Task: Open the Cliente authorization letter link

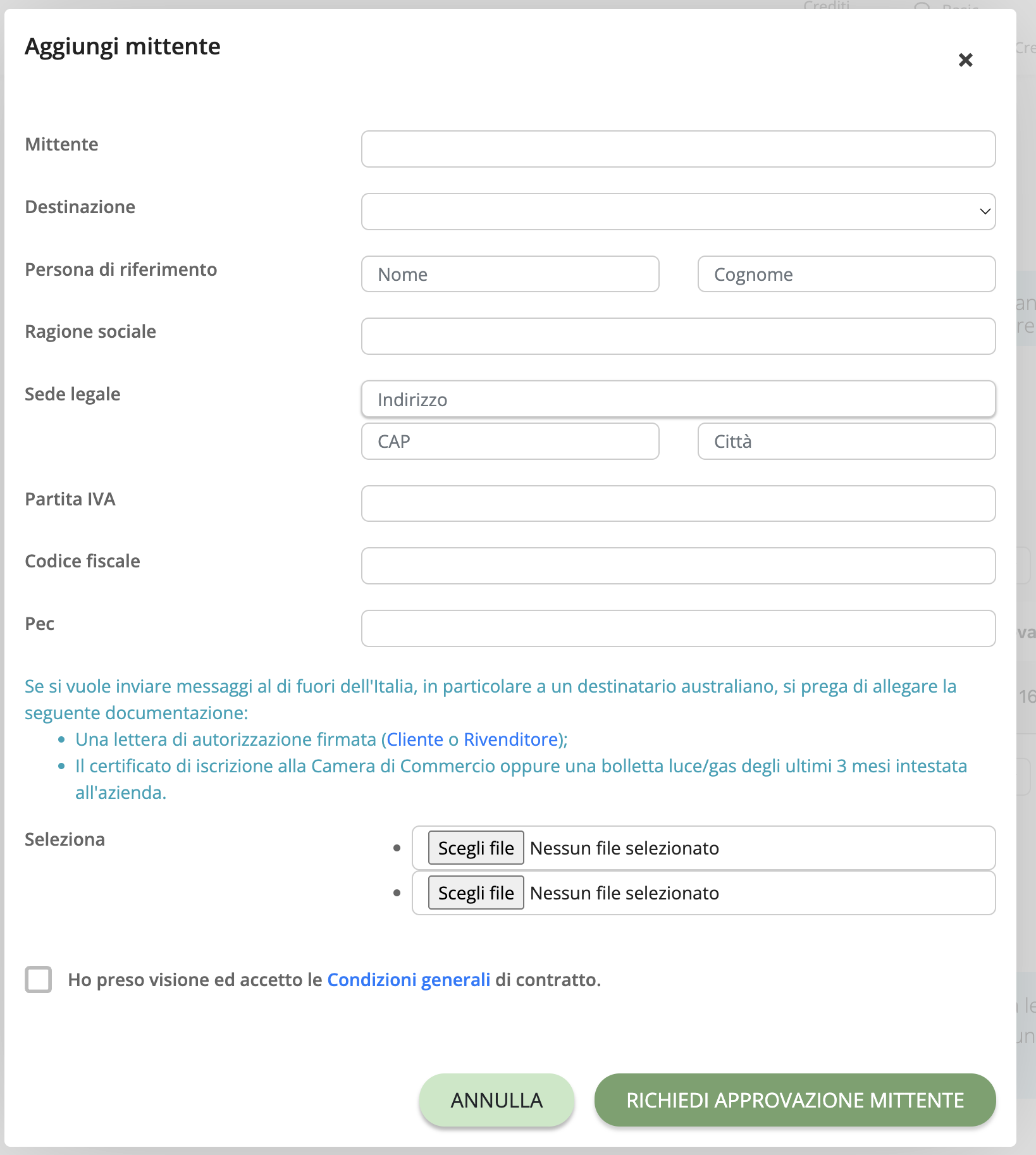Action: pyautogui.click(x=415, y=739)
